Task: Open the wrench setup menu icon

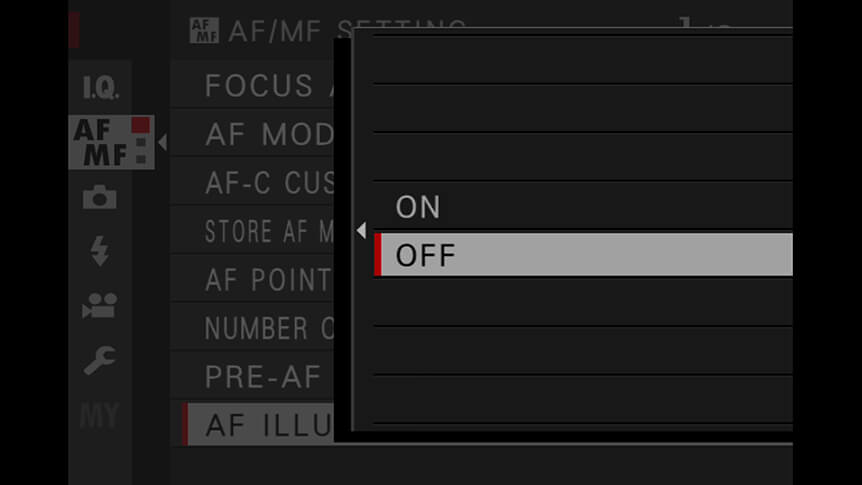Action: point(100,360)
